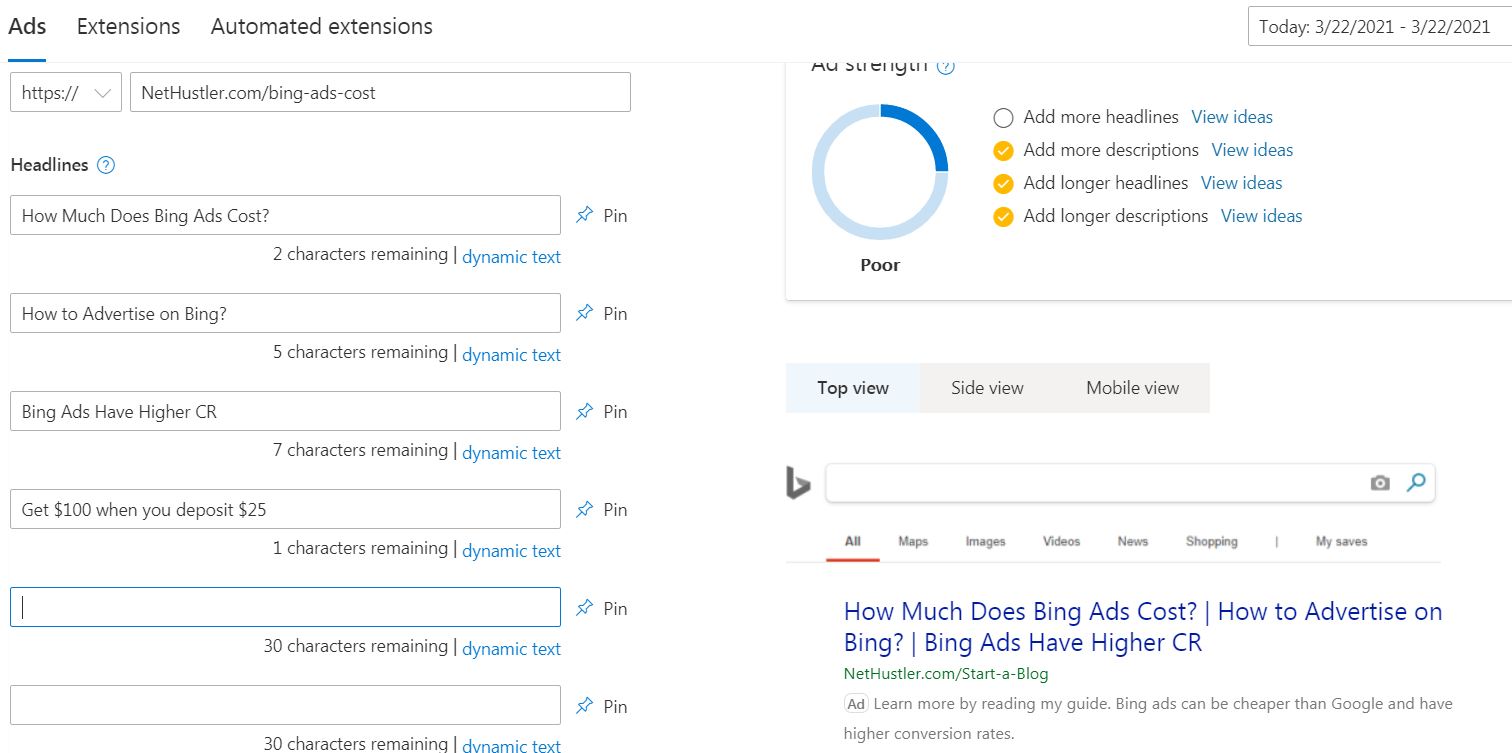The height and width of the screenshot is (753, 1512).
Task: Click the last empty headline input field
Action: click(x=285, y=705)
